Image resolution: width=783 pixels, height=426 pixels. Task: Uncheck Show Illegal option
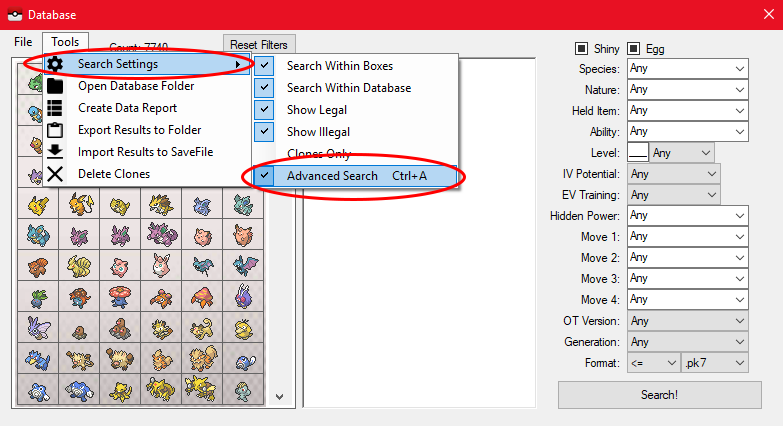(x=318, y=132)
